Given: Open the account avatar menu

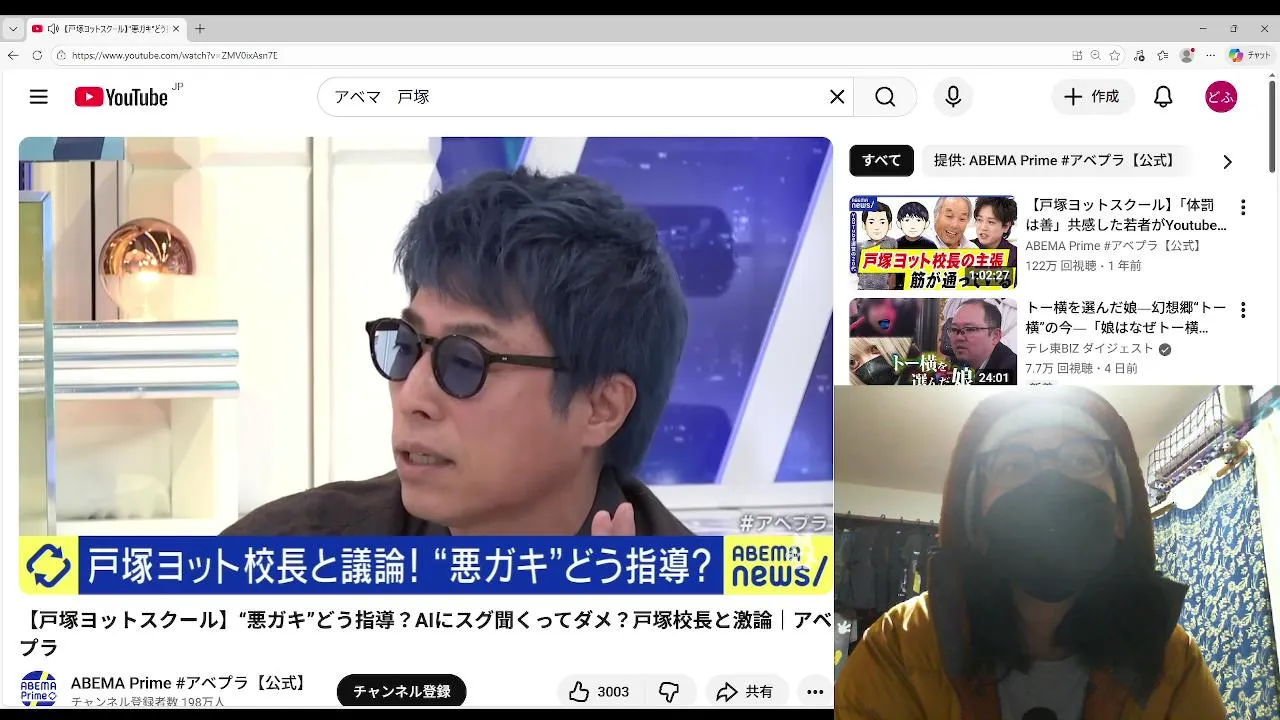Looking at the screenshot, I should point(1221,97).
